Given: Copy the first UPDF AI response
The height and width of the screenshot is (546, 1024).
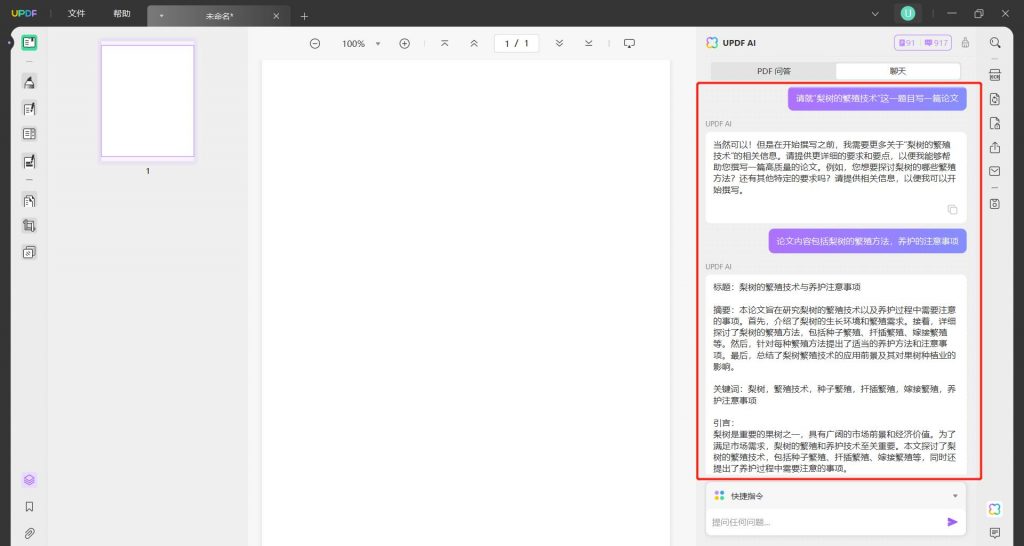Looking at the screenshot, I should point(952,210).
